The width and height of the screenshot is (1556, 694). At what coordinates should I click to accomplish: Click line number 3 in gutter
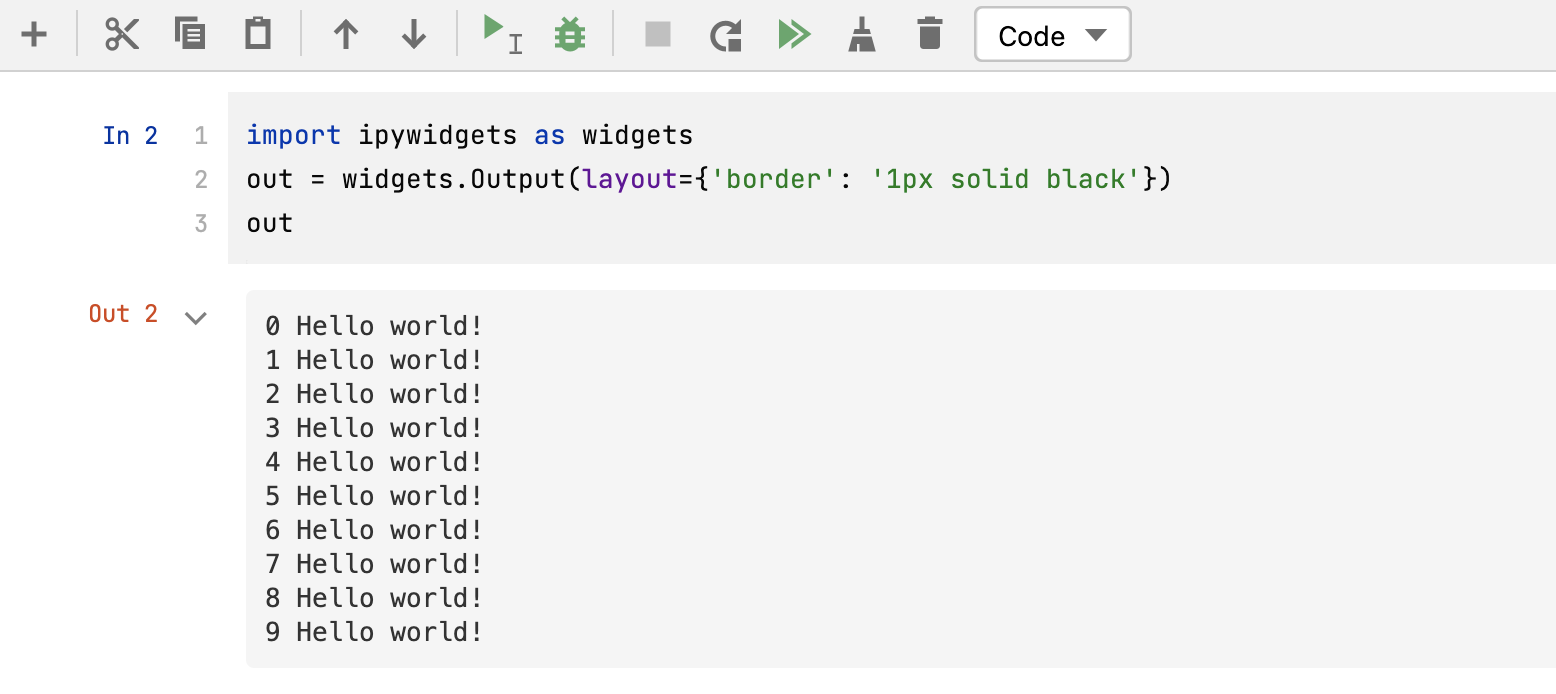201,223
